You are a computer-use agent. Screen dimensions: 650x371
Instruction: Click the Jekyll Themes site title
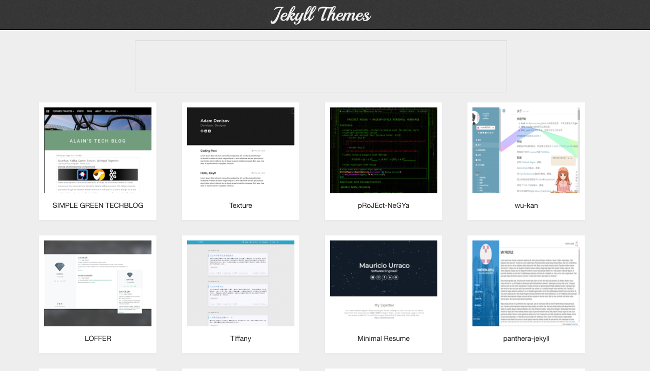(320, 15)
